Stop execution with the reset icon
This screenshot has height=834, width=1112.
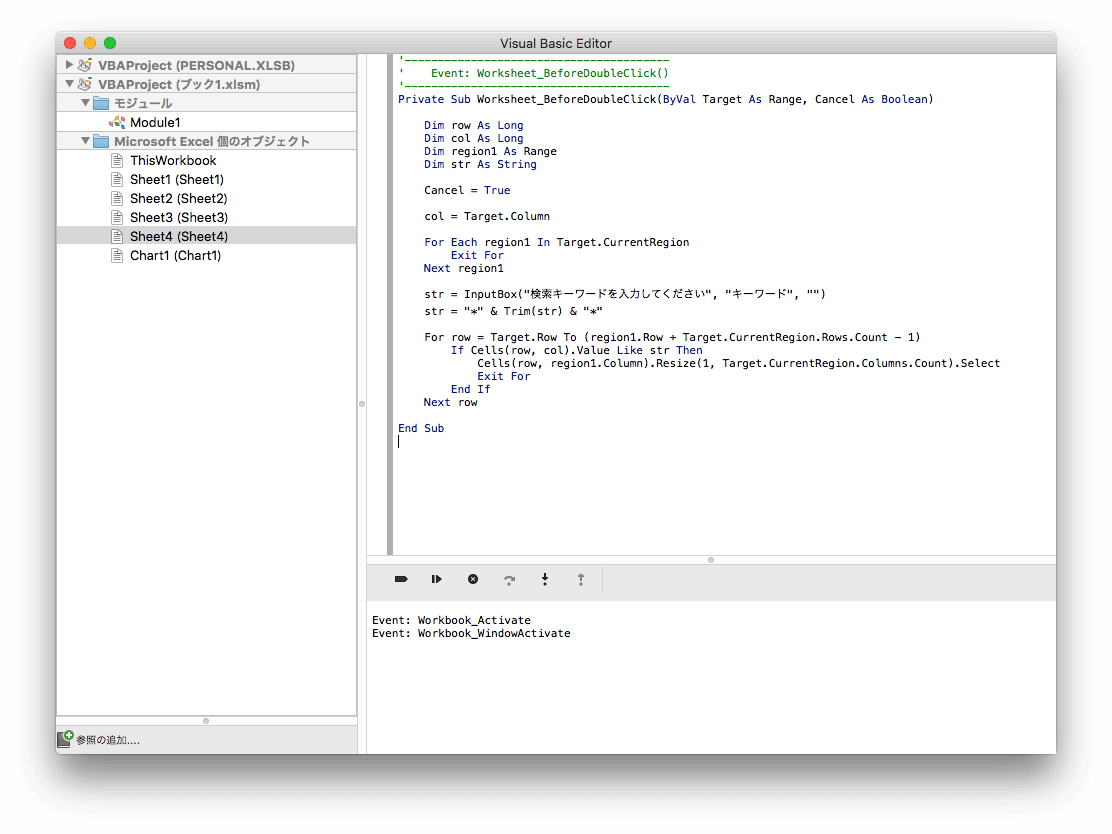[x=473, y=579]
